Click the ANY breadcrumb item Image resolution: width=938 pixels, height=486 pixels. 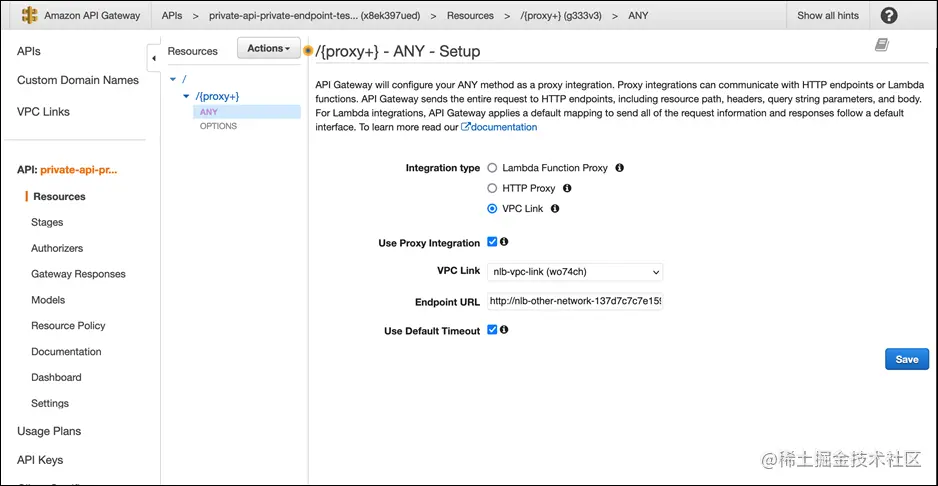coord(638,16)
